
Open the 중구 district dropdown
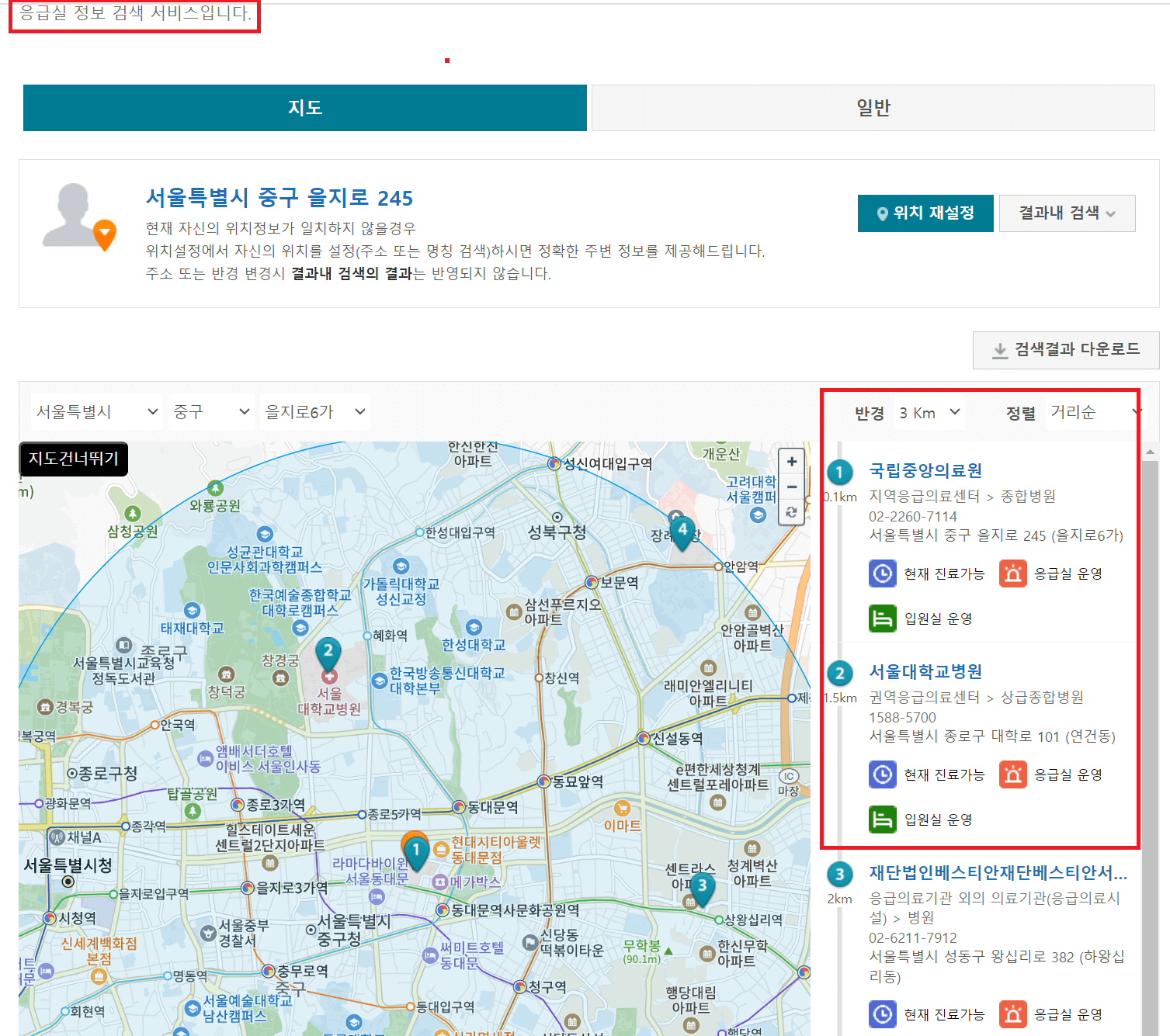(212, 412)
